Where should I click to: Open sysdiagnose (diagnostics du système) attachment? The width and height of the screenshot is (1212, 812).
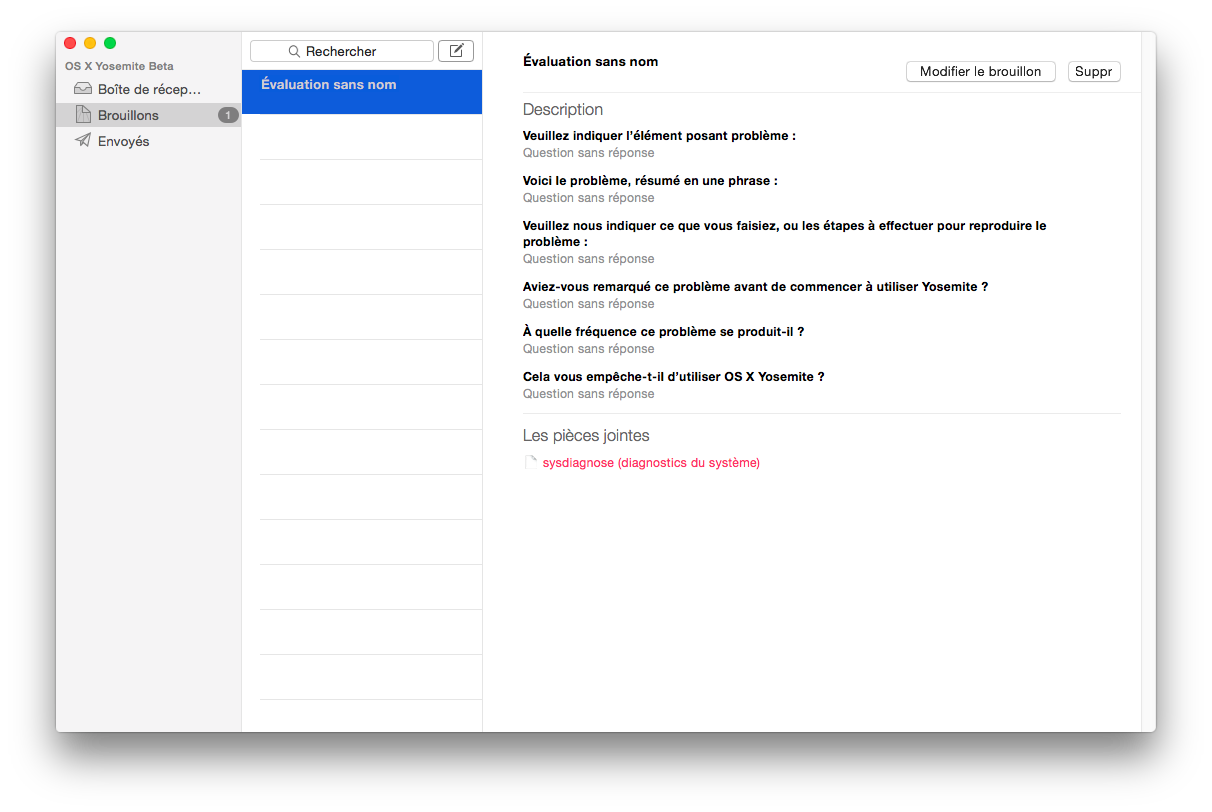(651, 463)
